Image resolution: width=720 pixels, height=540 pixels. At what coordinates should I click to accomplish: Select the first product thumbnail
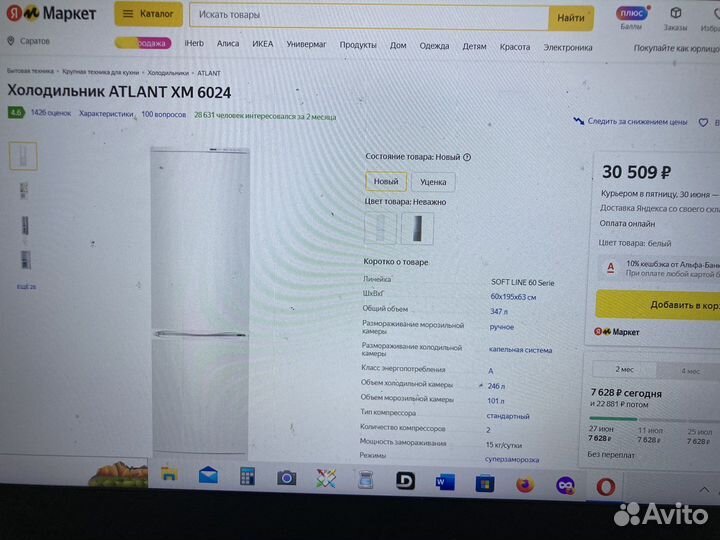tap(23, 156)
